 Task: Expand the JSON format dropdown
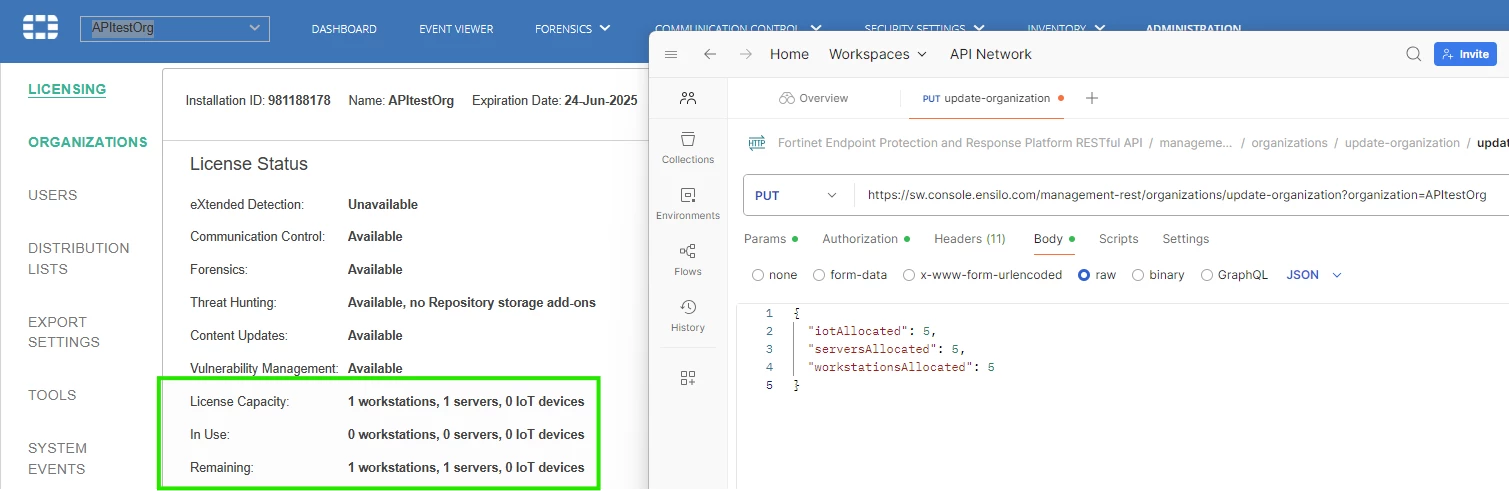(x=1314, y=275)
